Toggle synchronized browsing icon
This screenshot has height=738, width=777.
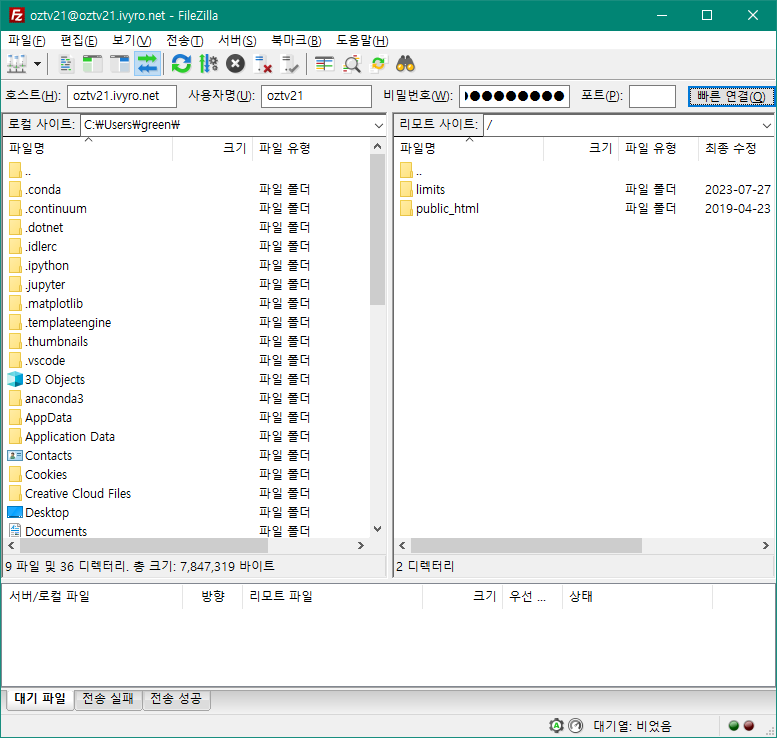[379, 64]
